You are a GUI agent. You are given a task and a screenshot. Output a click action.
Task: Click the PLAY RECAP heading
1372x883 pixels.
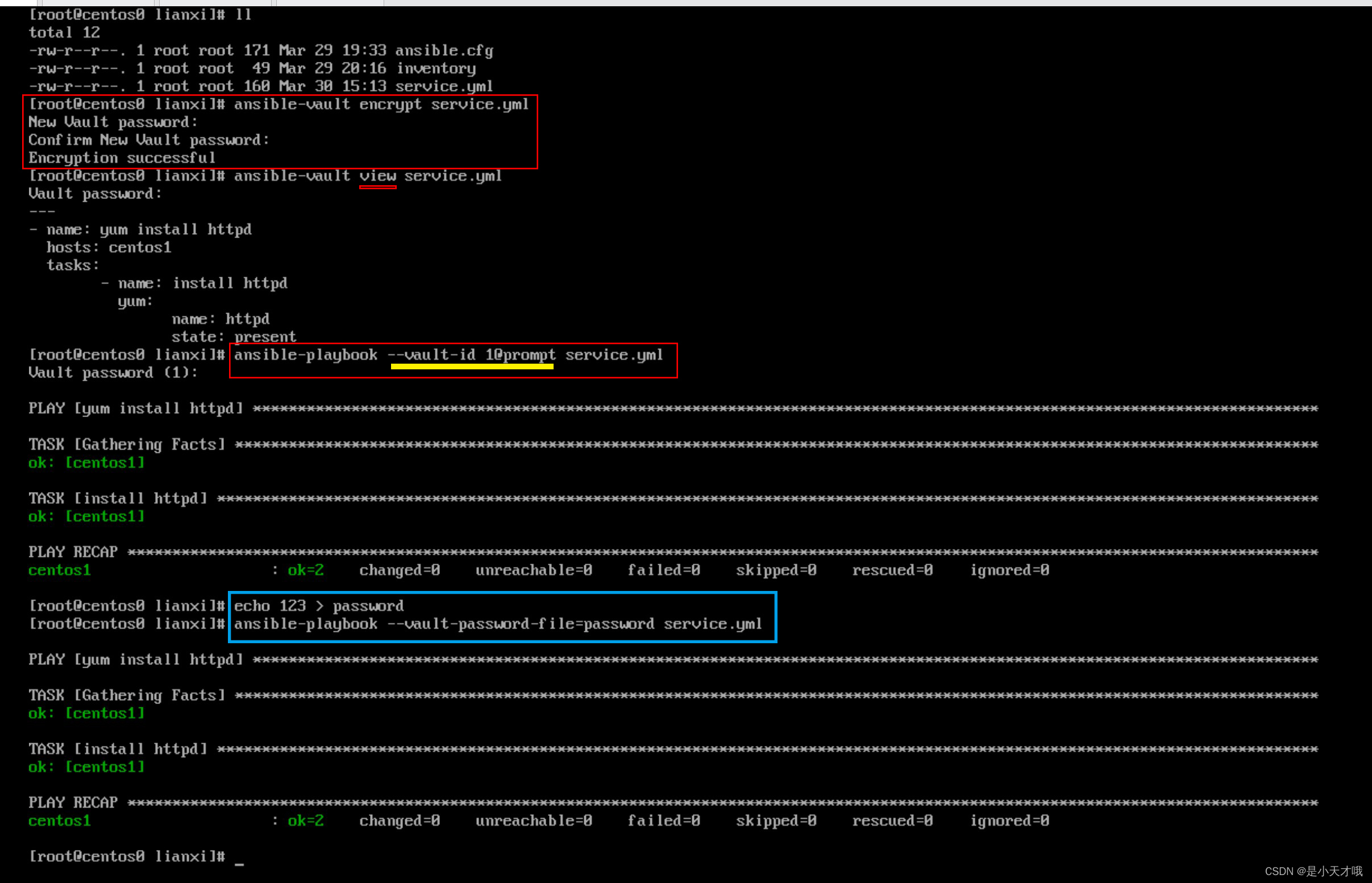73,551
